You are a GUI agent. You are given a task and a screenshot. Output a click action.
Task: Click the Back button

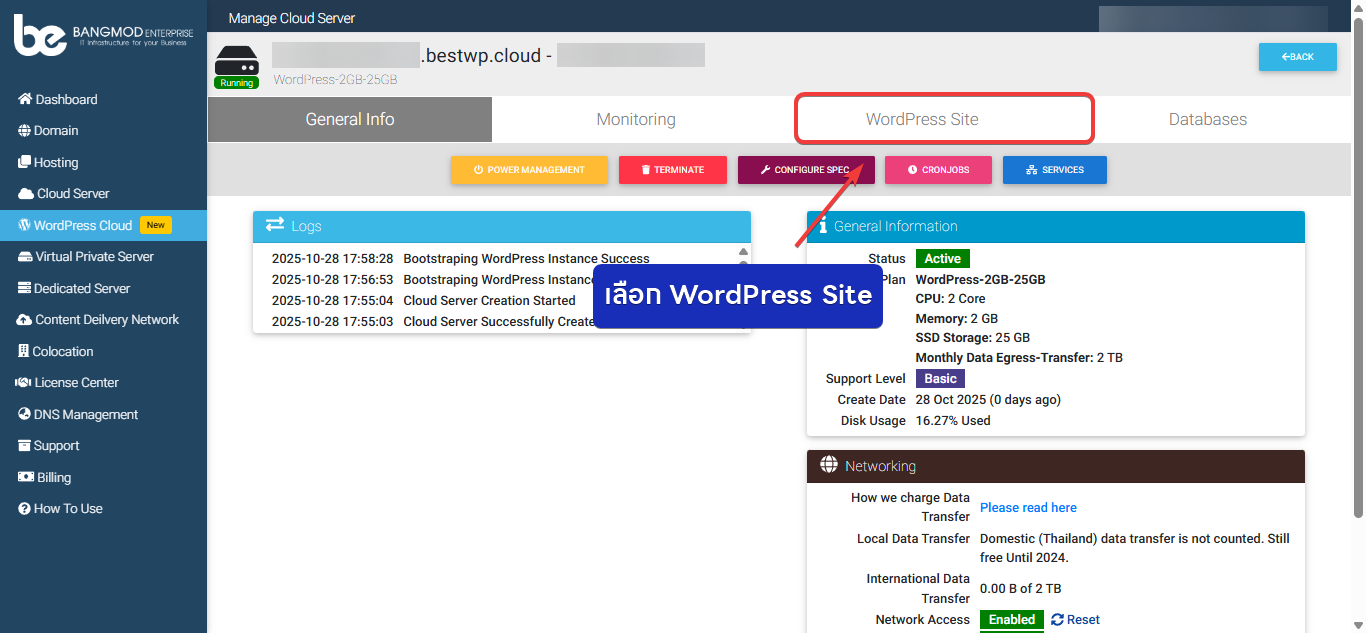click(1297, 57)
